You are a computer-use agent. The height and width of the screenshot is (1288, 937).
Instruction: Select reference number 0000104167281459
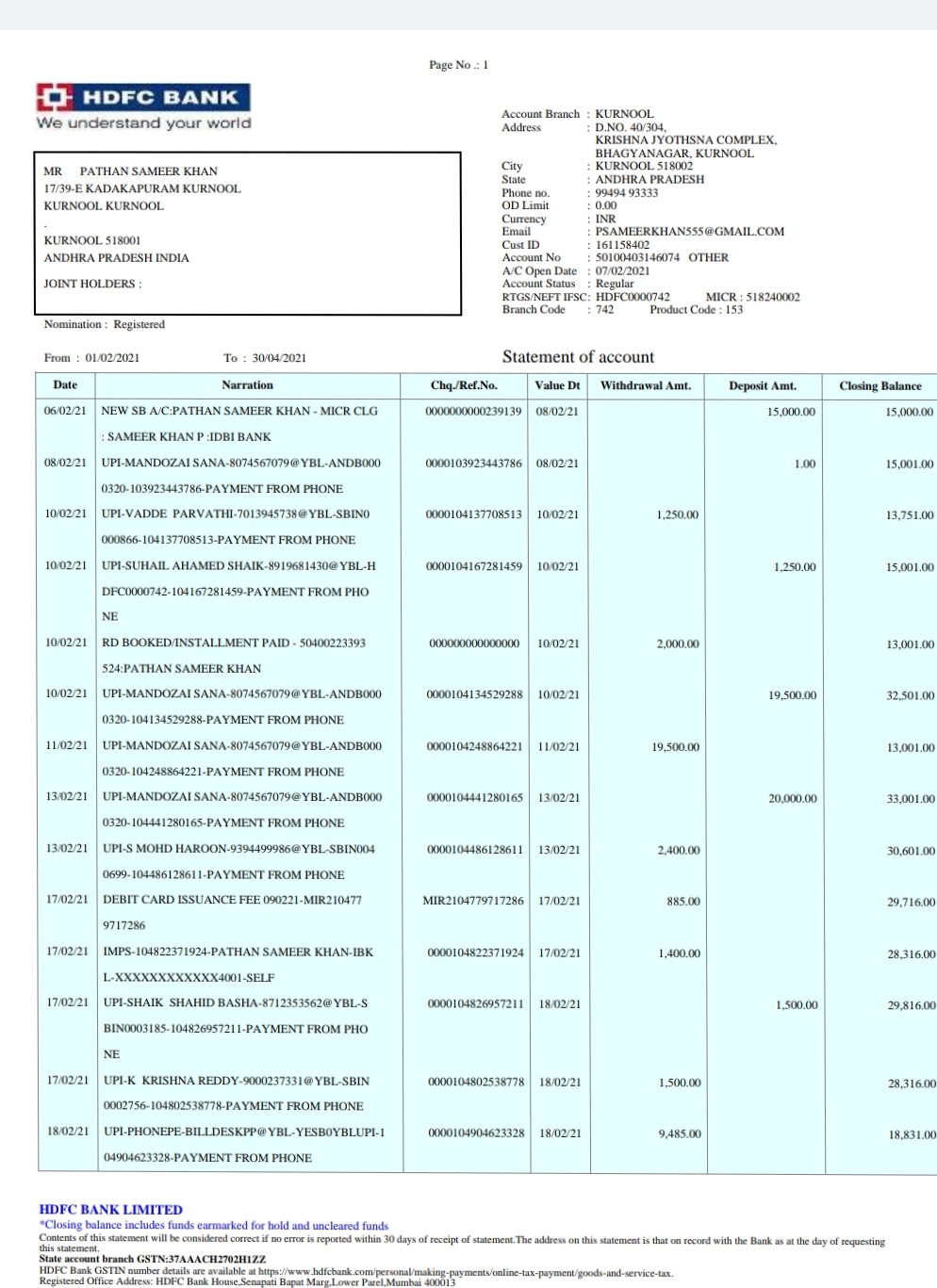pyautogui.click(x=474, y=566)
